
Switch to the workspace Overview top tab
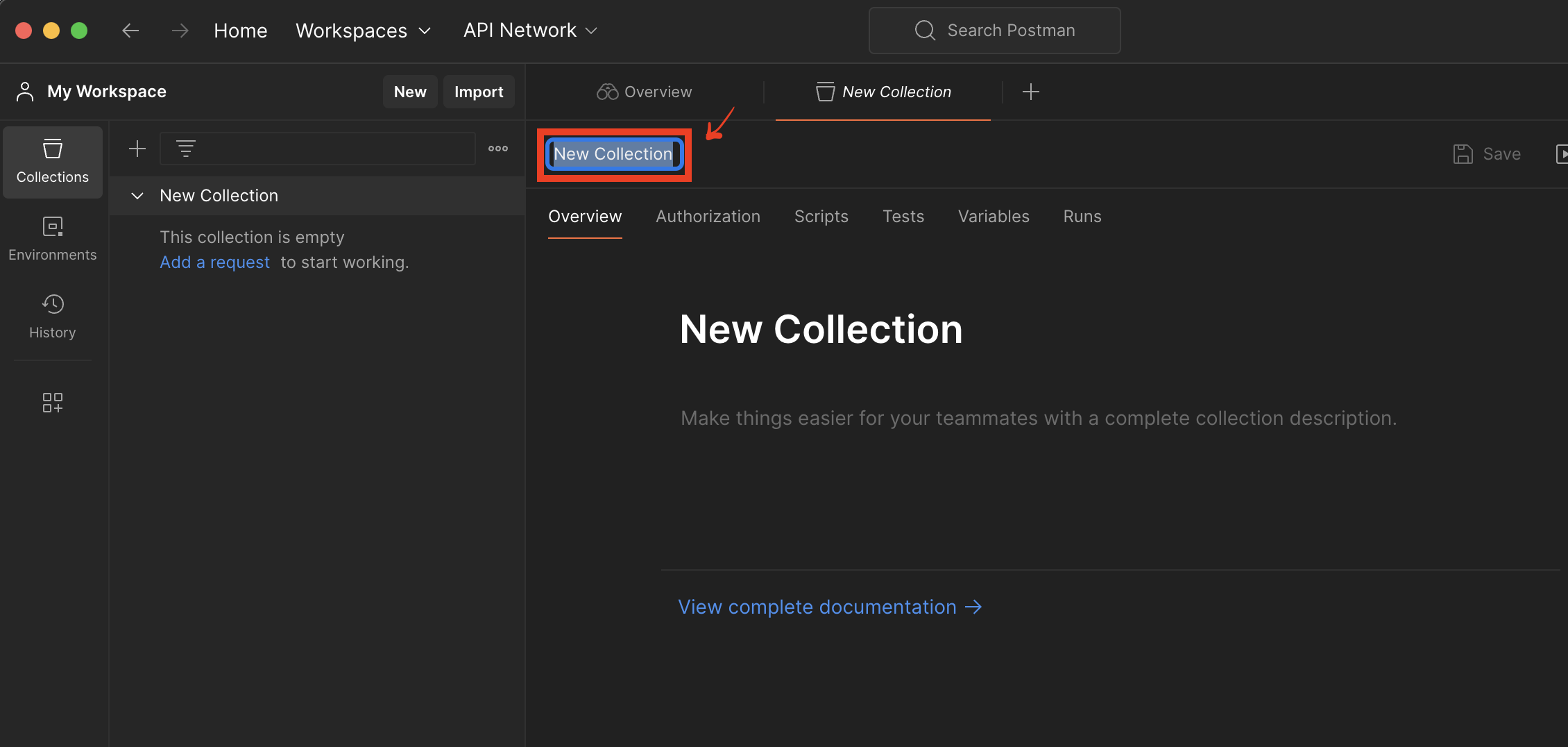click(644, 92)
